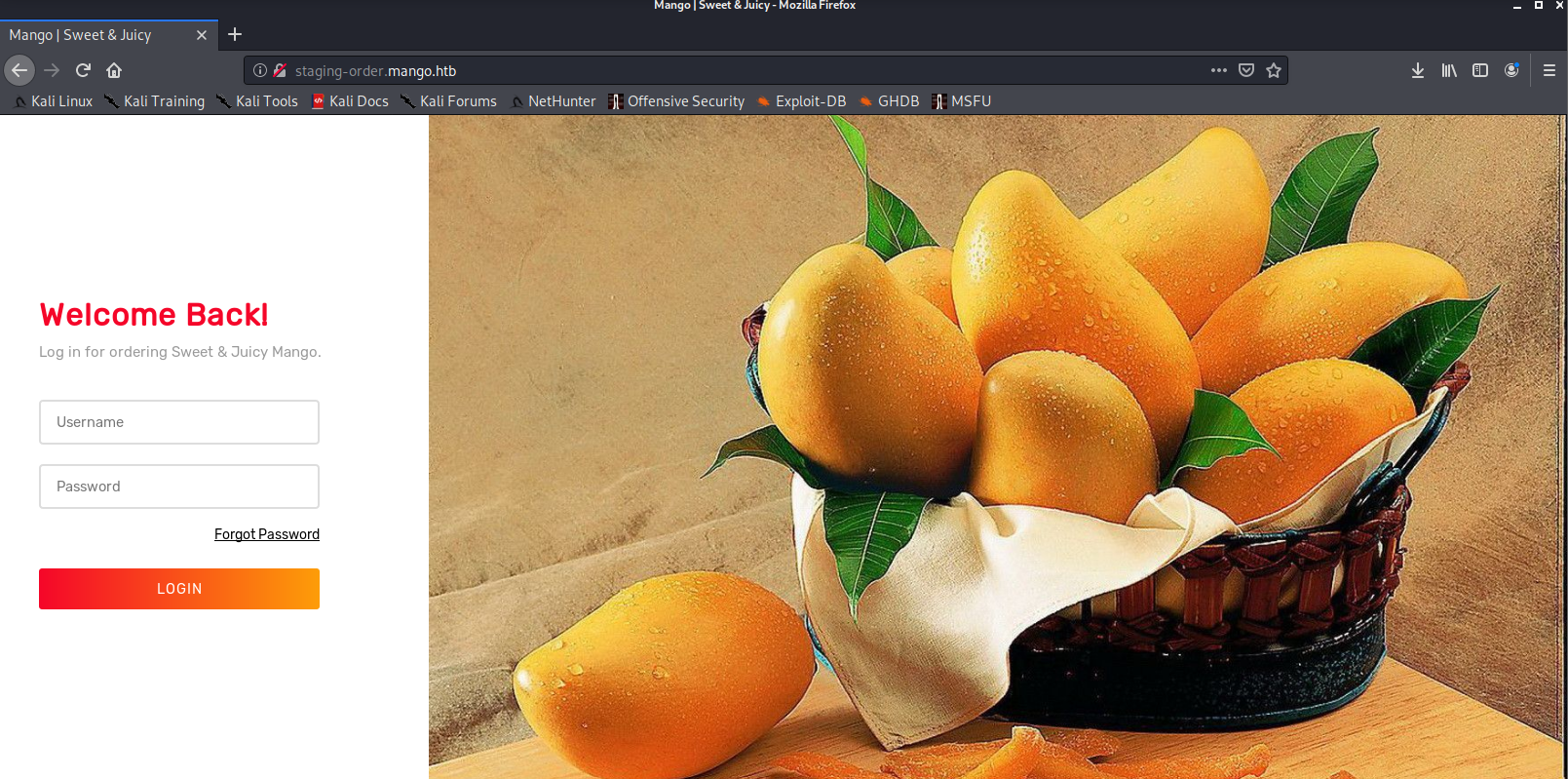1568x779 pixels.
Task: Click the browser back arrow button
Action: click(x=19, y=70)
